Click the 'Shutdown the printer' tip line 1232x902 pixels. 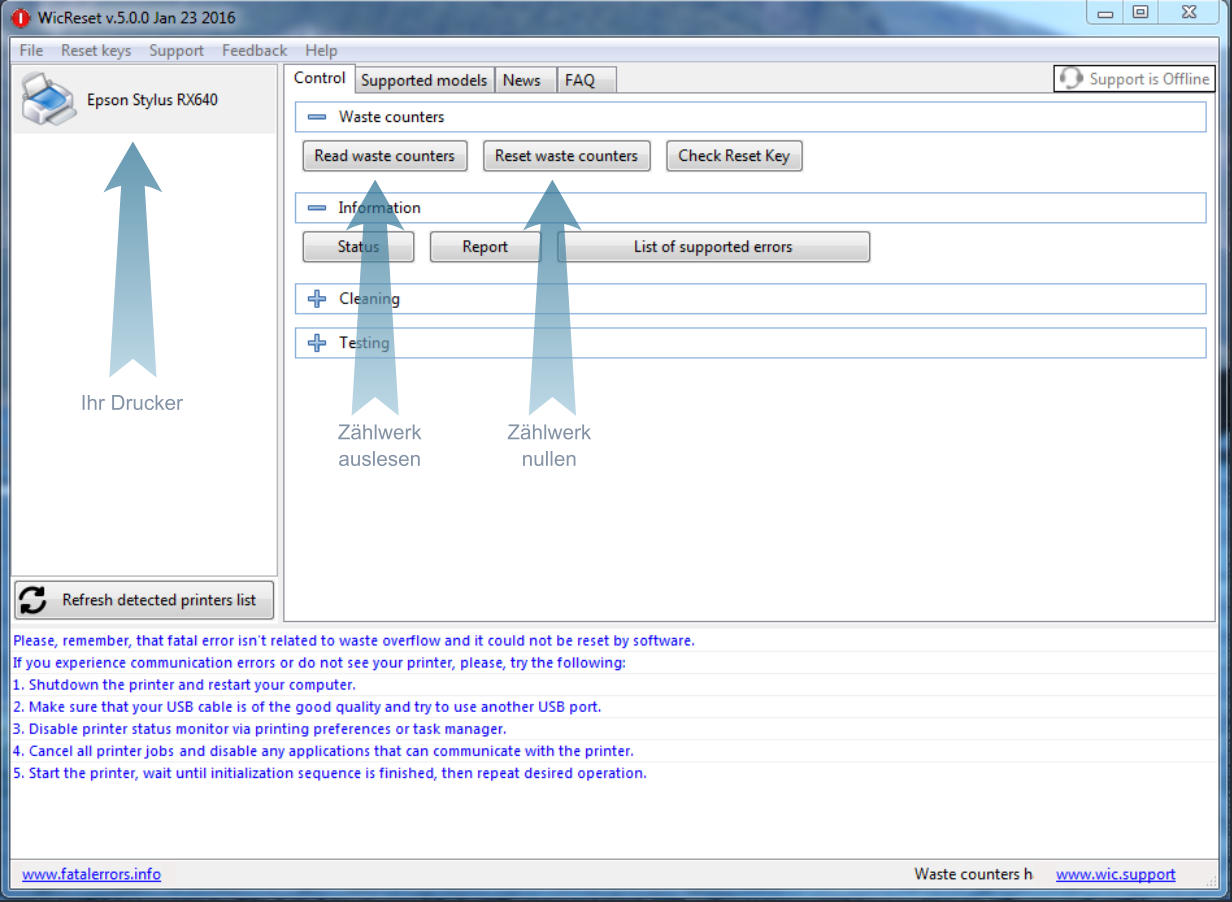click(184, 685)
